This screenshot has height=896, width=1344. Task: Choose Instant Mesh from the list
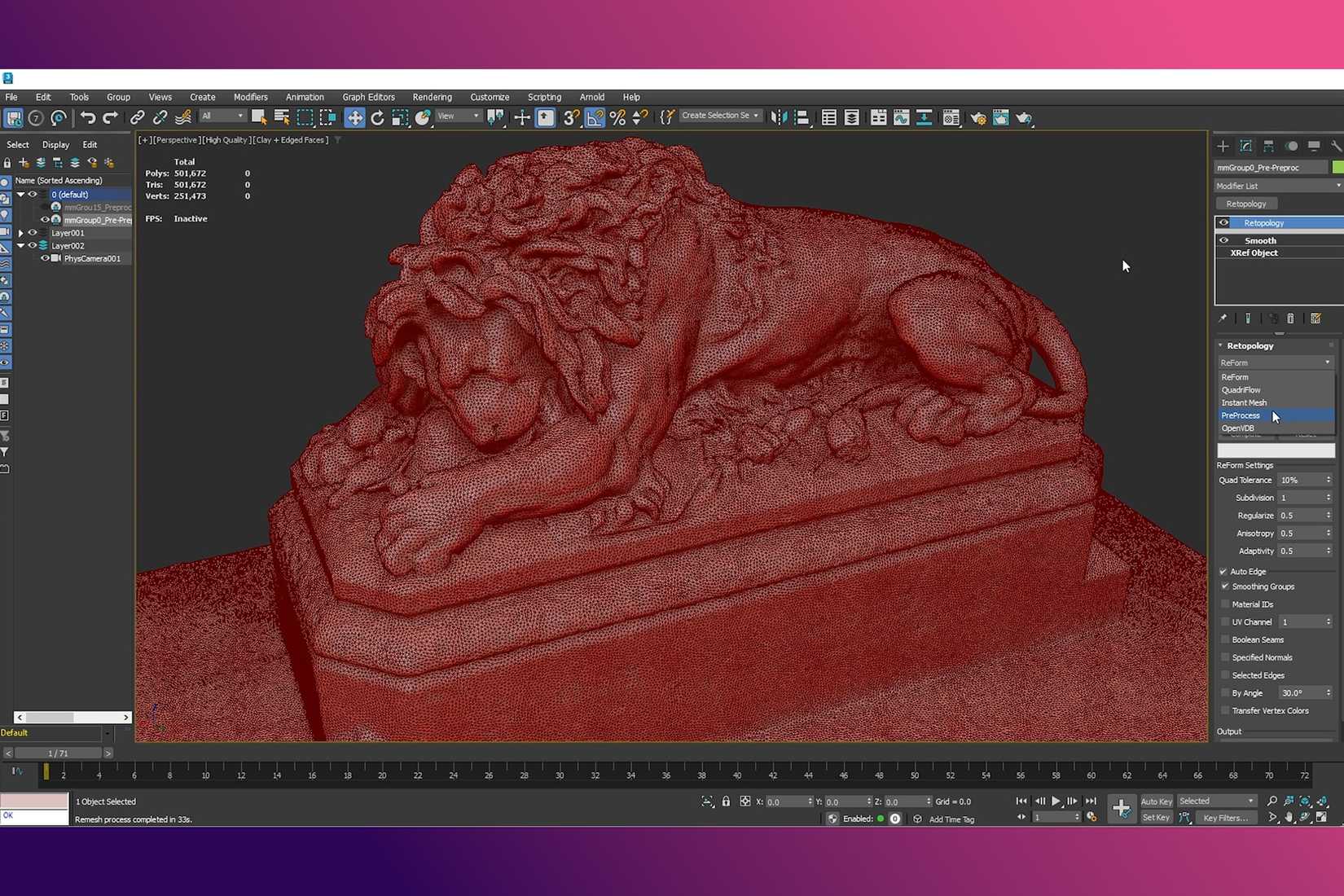1276,402
